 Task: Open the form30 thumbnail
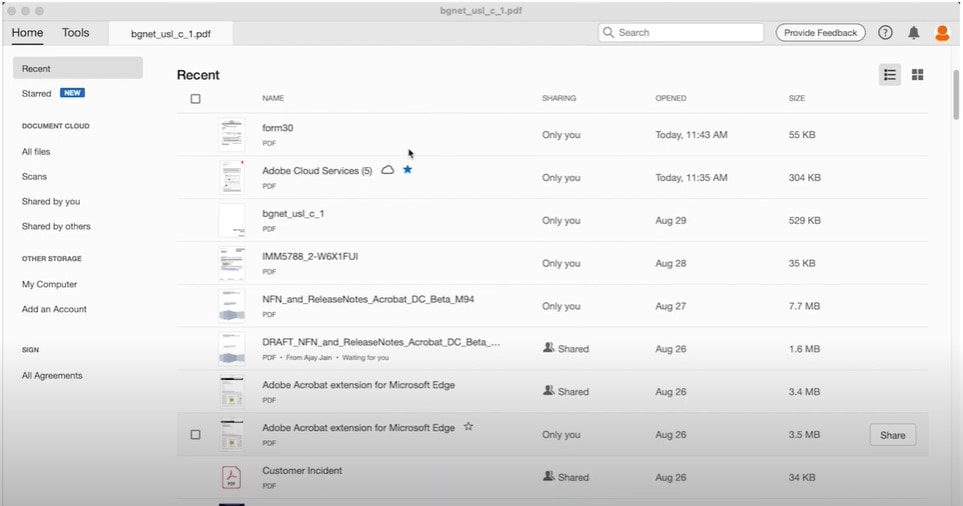pyautogui.click(x=231, y=134)
